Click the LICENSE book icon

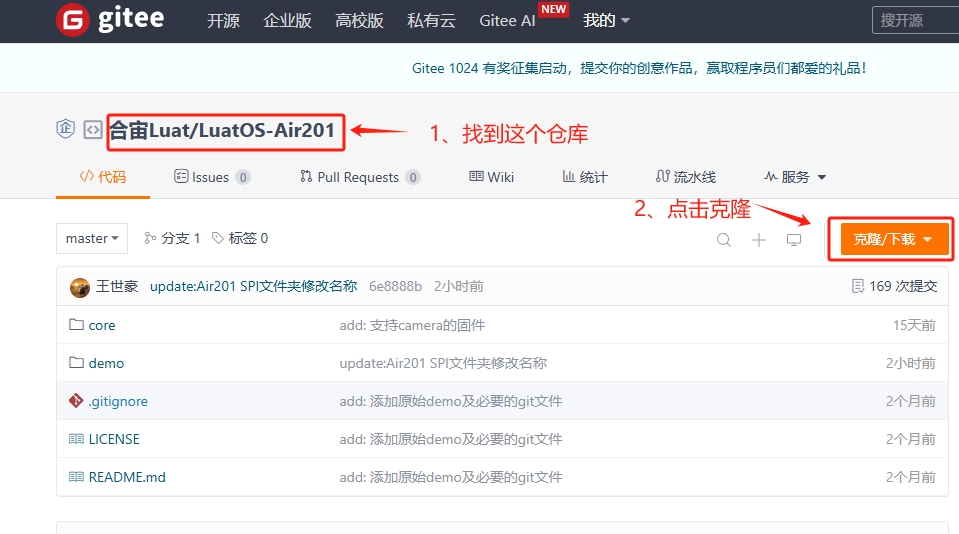[76, 439]
